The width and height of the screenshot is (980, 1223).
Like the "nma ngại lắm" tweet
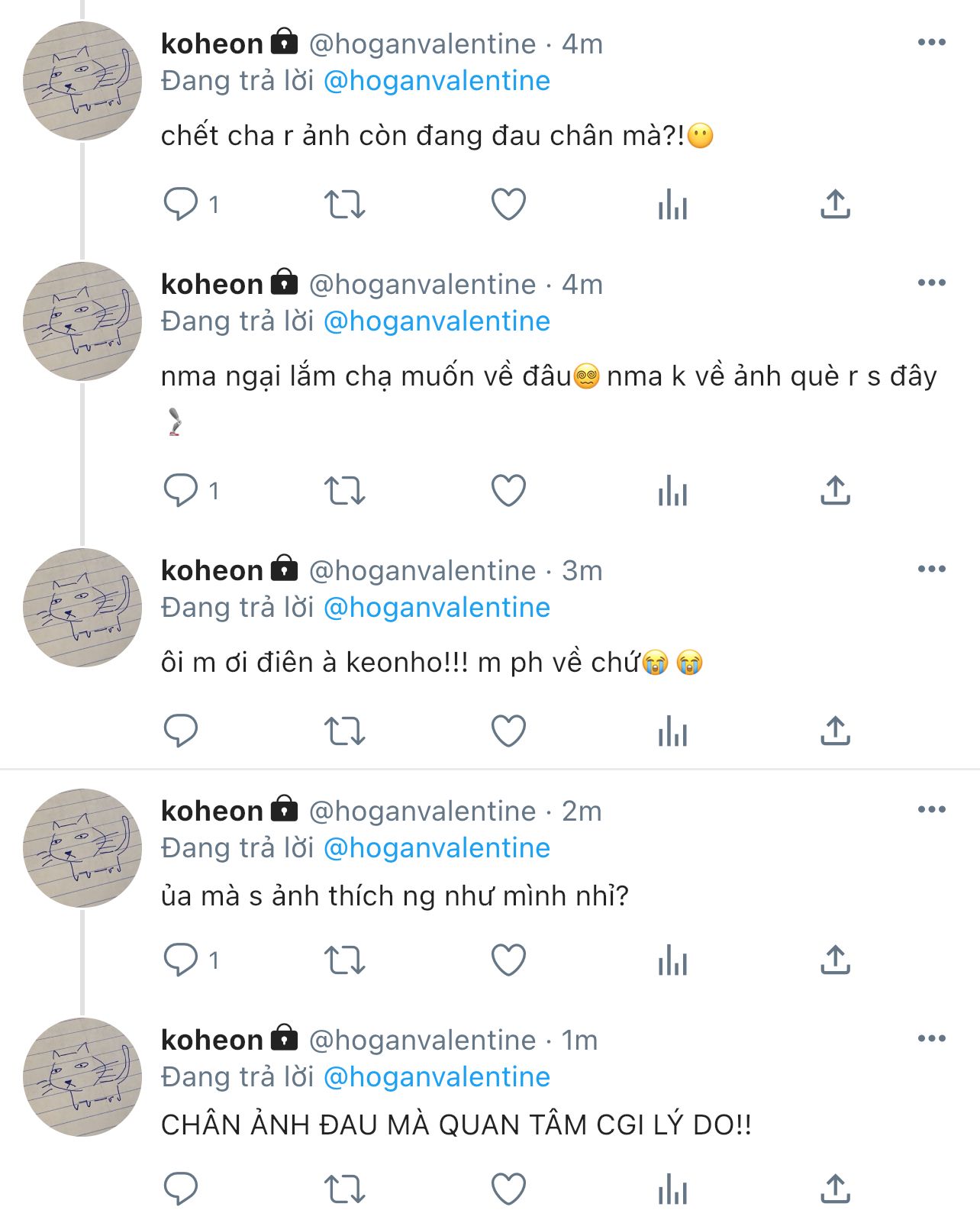click(508, 490)
